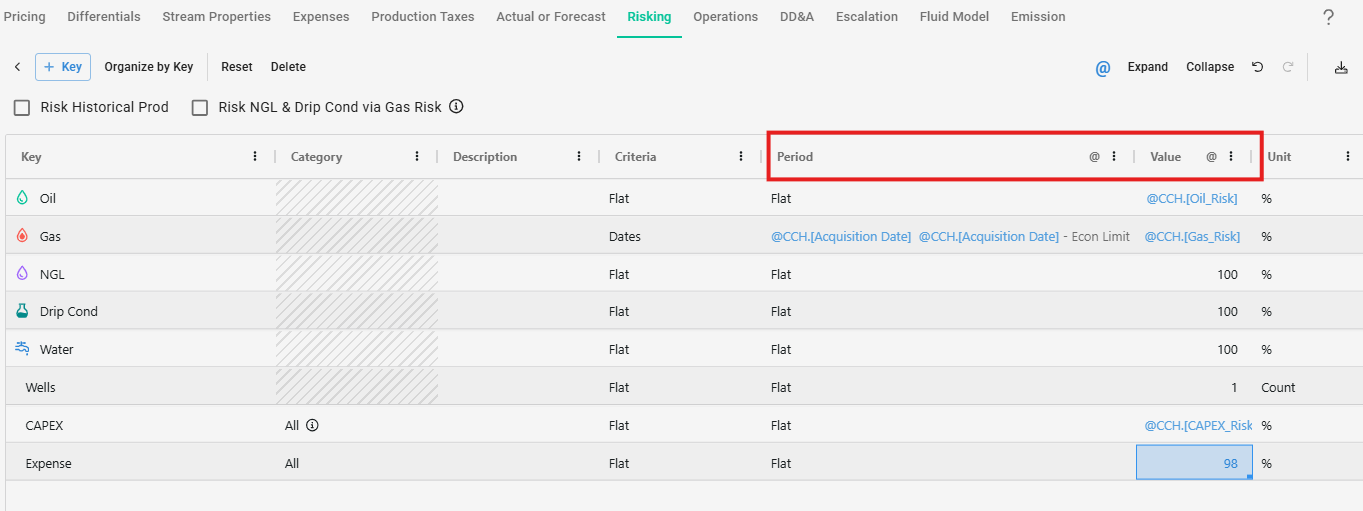Open the Criteria column options menu
1363x511 pixels.
pos(741,156)
